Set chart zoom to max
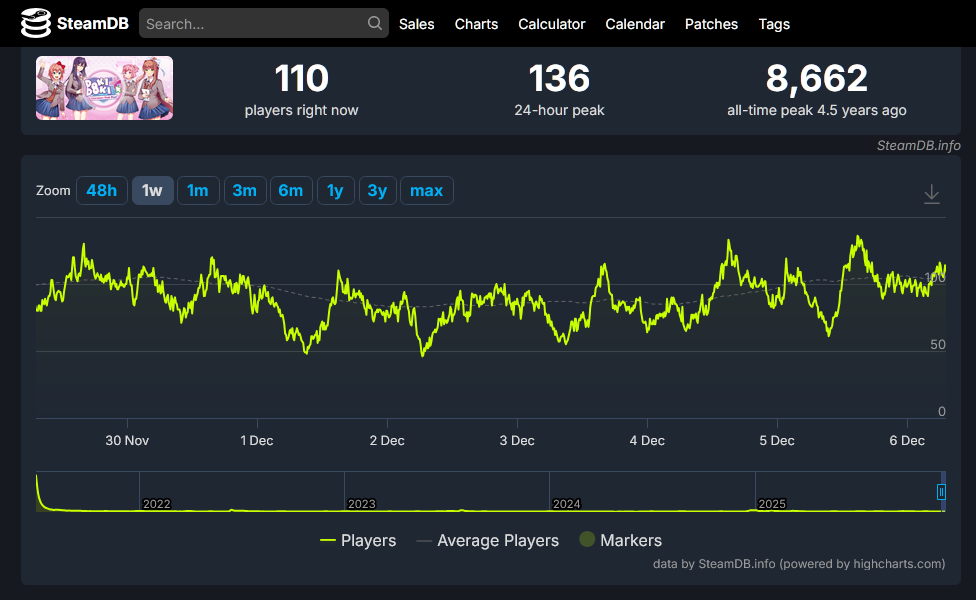Image resolution: width=976 pixels, height=600 pixels. pos(426,190)
